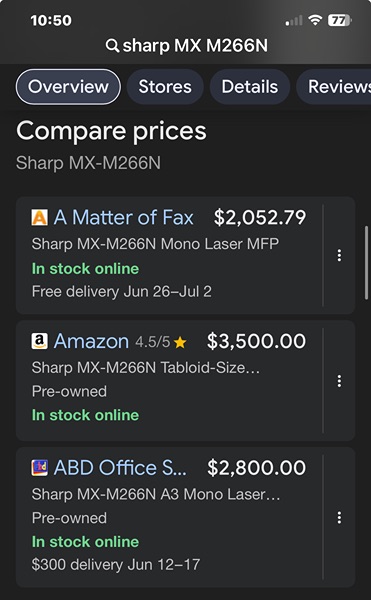Click the Amazon store logo icon
371x600 pixels.
coord(39,341)
